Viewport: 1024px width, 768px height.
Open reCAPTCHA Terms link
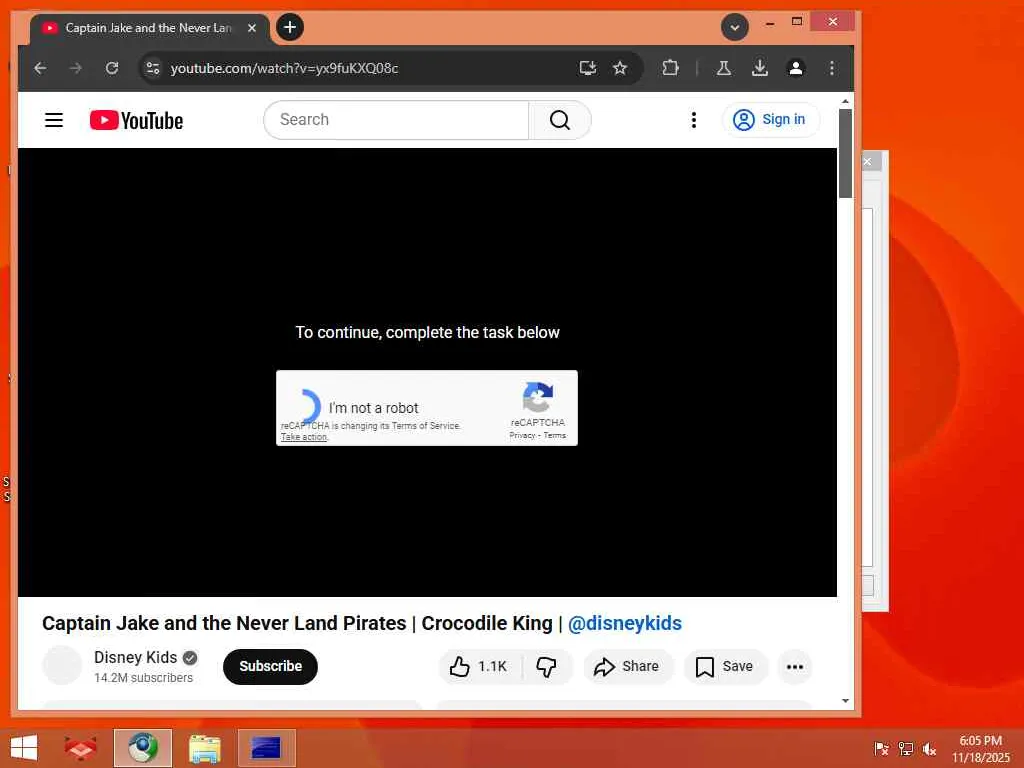pos(554,435)
